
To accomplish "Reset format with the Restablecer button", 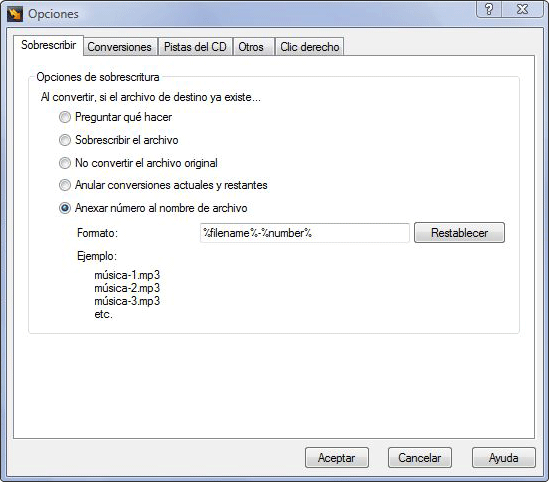I will click(x=459, y=232).
